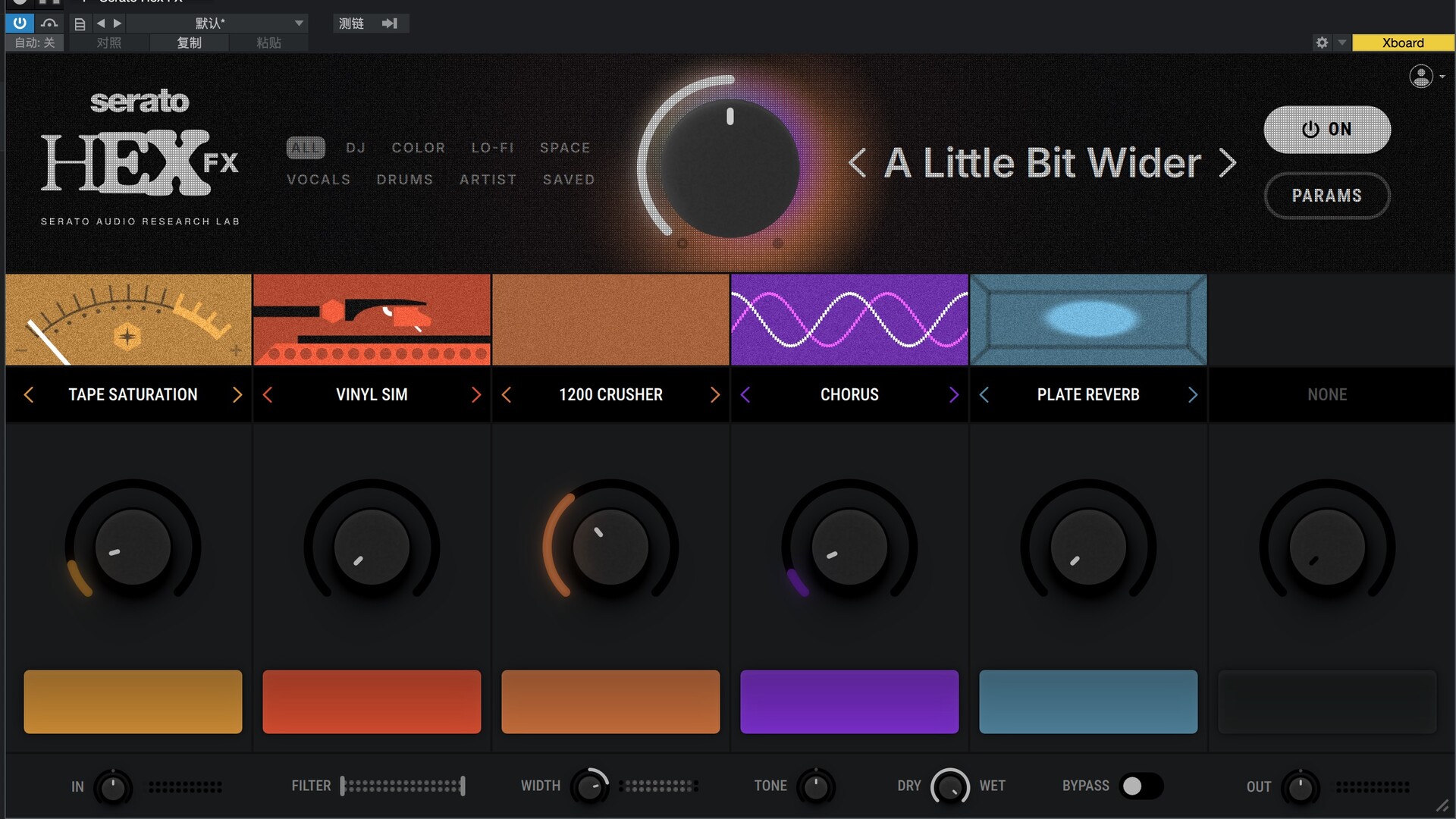Open the TAPE SATURATION effect selector
The height and width of the screenshot is (819, 1456).
coord(133,394)
